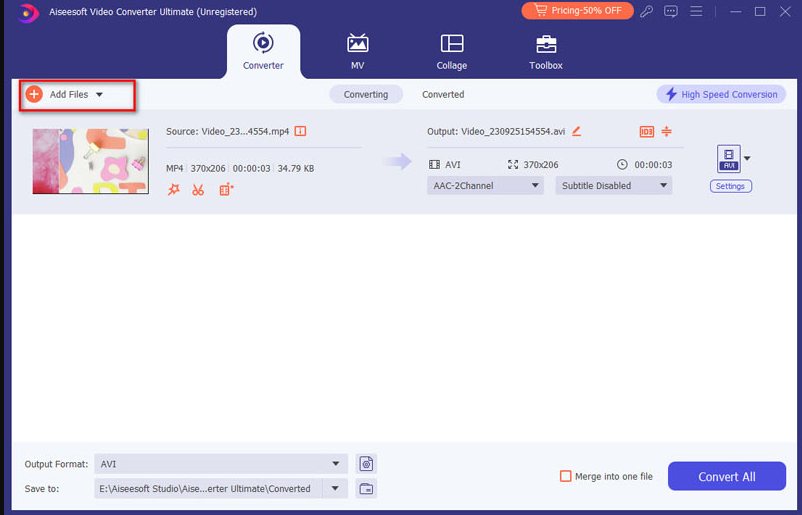Open the Toolbox tab
The image size is (802, 515).
[x=546, y=51]
